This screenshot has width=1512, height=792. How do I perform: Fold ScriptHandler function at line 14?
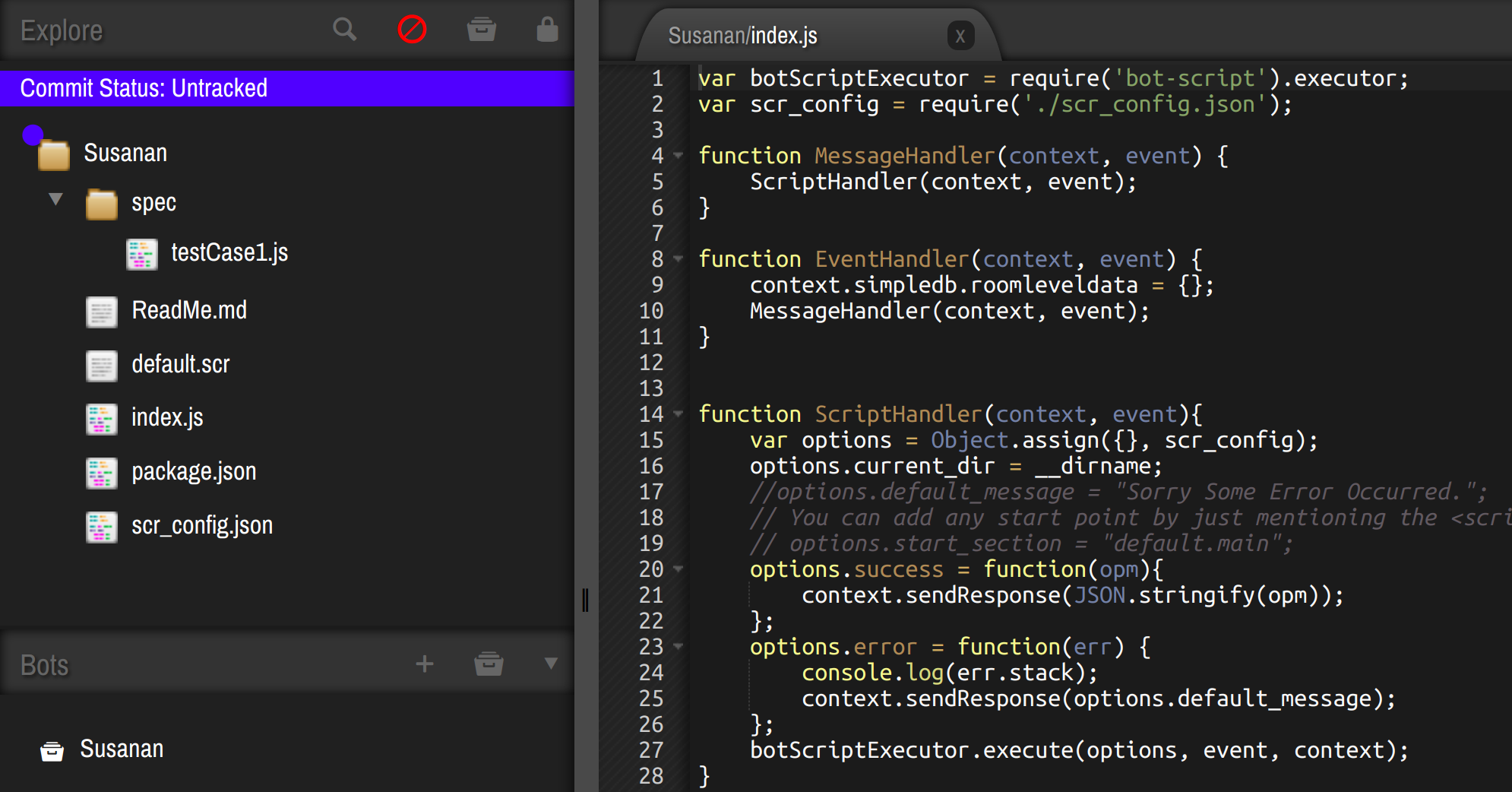(679, 414)
